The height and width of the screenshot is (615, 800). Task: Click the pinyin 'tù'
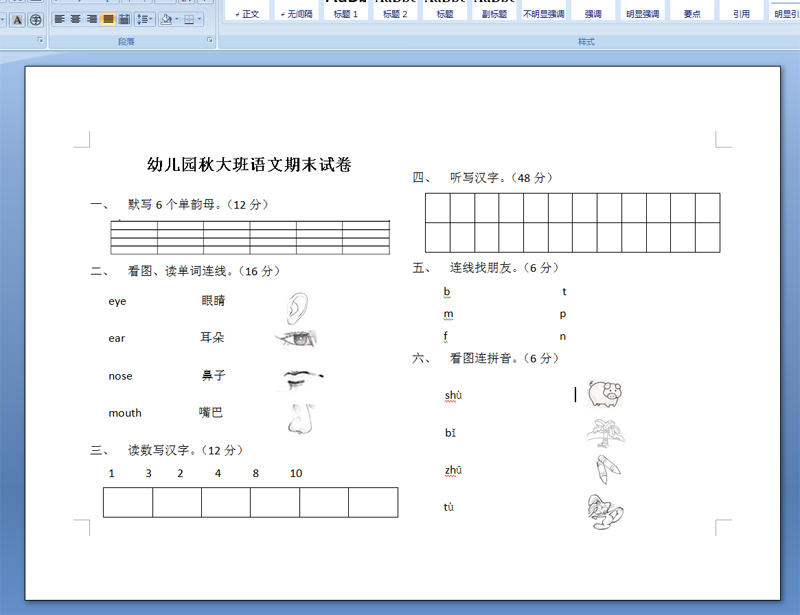tap(448, 507)
